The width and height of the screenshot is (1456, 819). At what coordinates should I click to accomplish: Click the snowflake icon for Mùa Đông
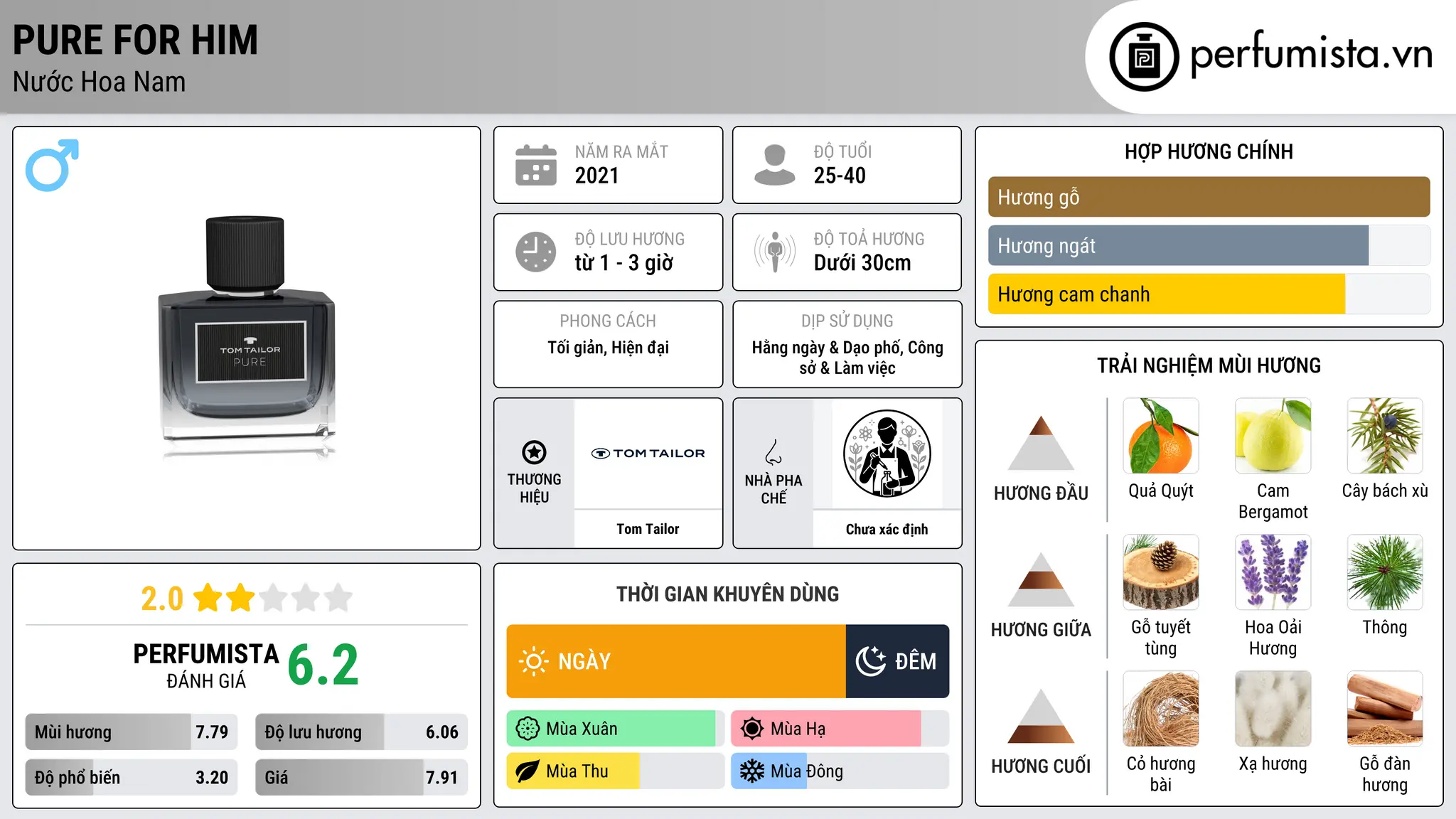click(x=752, y=771)
